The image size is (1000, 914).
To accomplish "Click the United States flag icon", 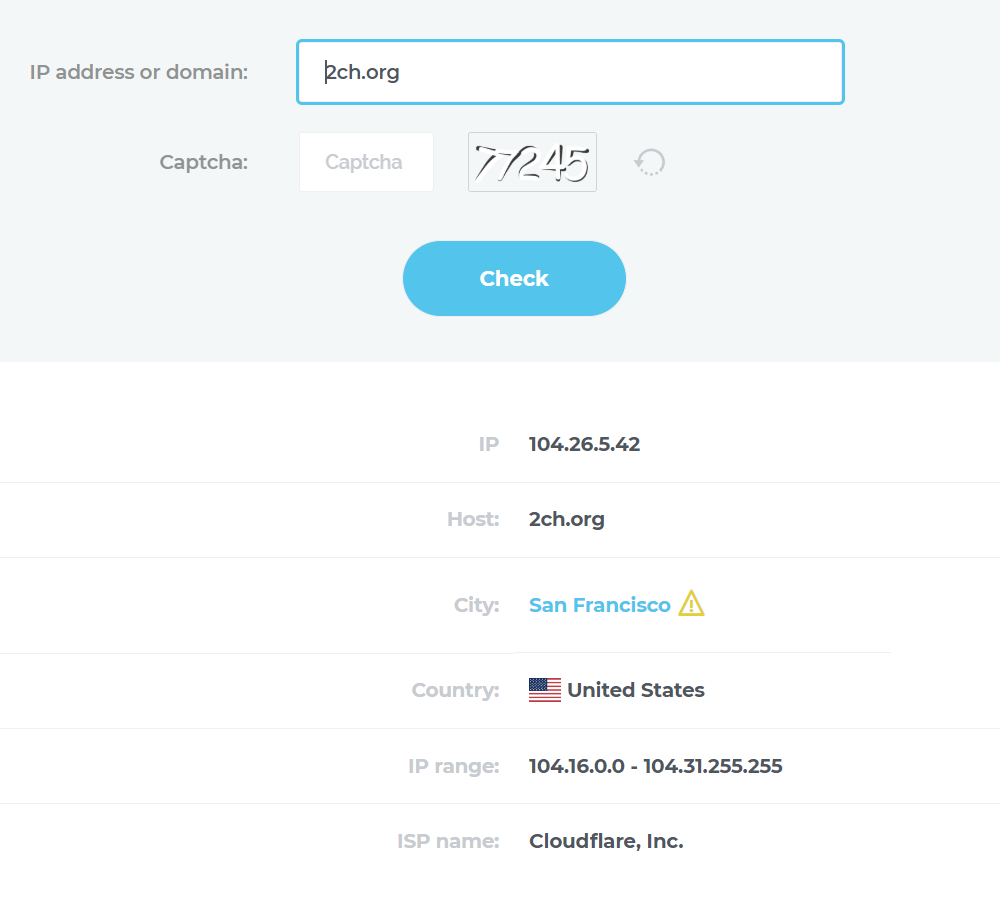I will (544, 690).
